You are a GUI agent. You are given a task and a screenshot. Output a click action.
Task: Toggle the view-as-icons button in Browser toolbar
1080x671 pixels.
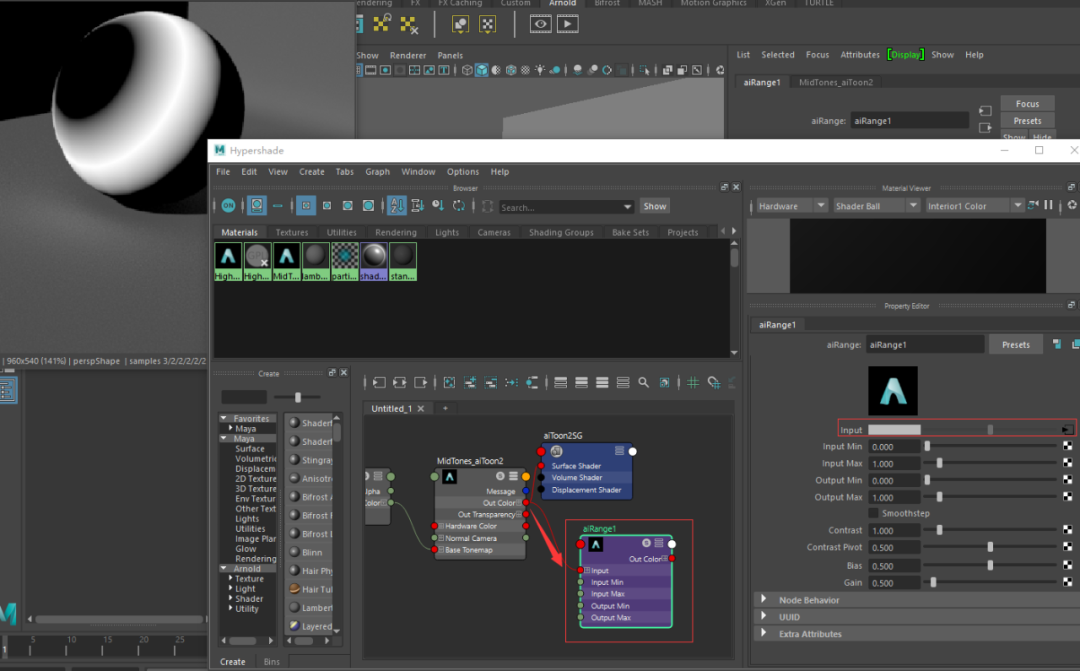pyautogui.click(x=256, y=205)
